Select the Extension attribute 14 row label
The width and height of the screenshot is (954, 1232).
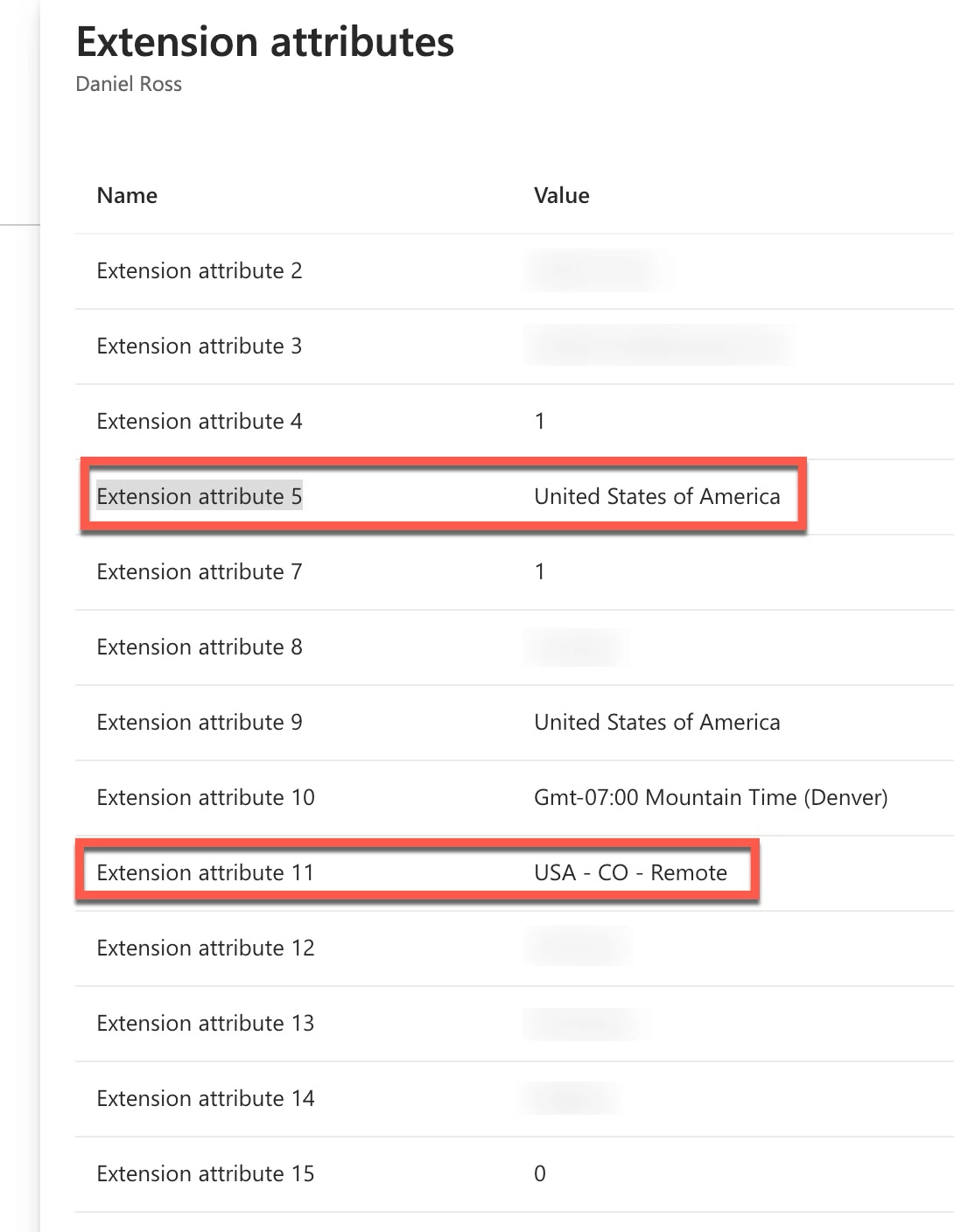[206, 1098]
